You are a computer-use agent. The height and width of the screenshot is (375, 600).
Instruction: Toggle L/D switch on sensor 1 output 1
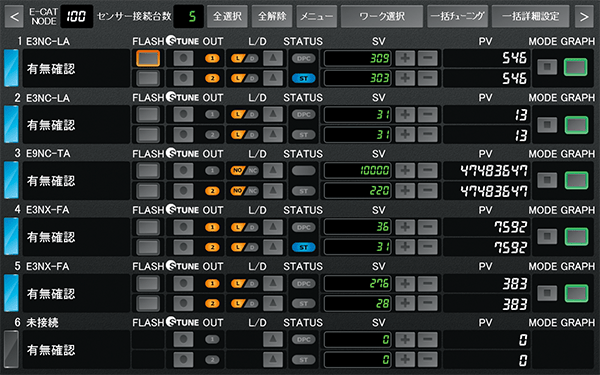click(x=245, y=58)
